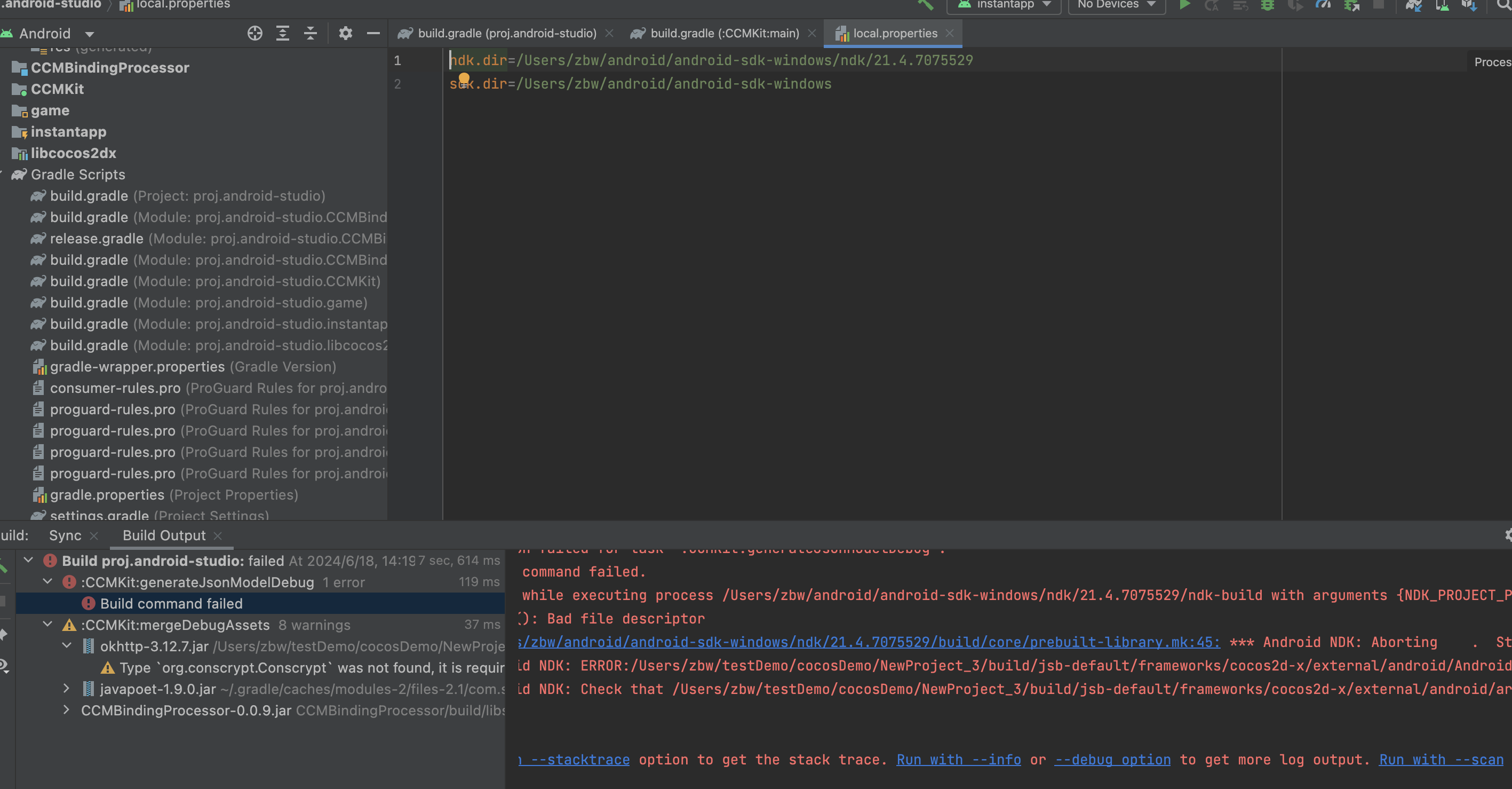
Task: Switch to the Sync build tab
Action: coord(65,535)
